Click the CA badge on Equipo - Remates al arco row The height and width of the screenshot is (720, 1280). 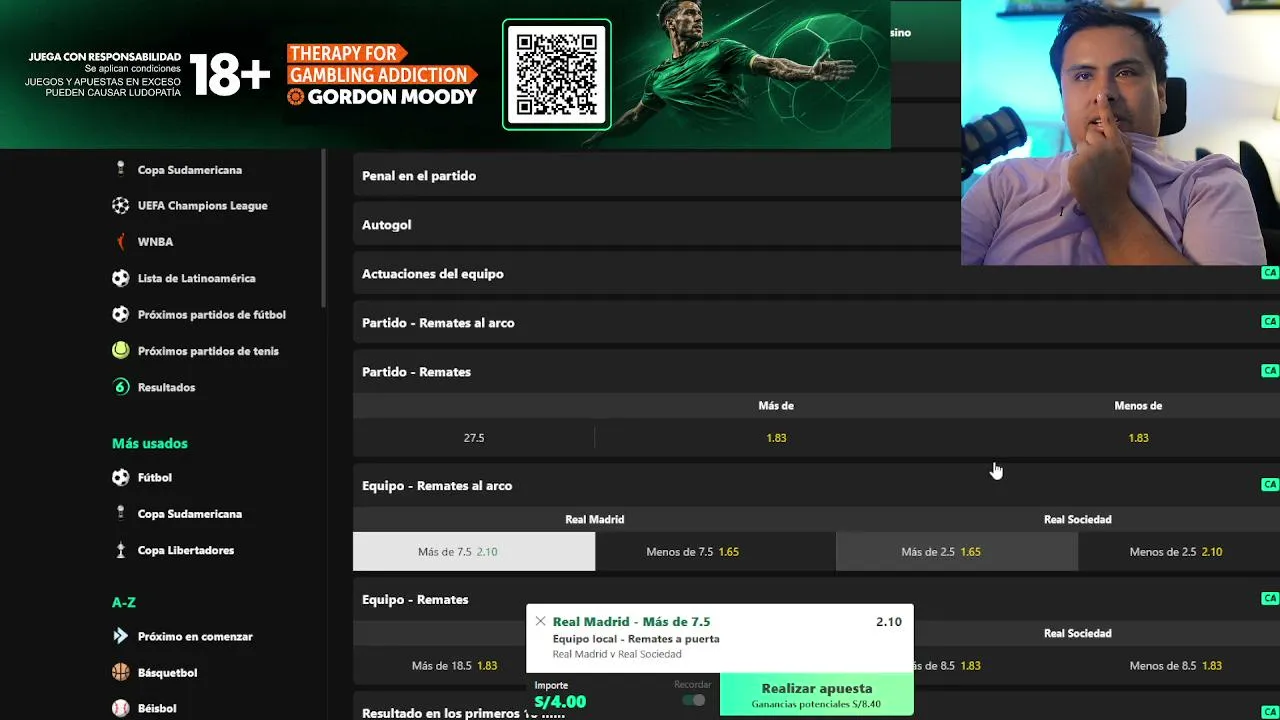[1270, 485]
